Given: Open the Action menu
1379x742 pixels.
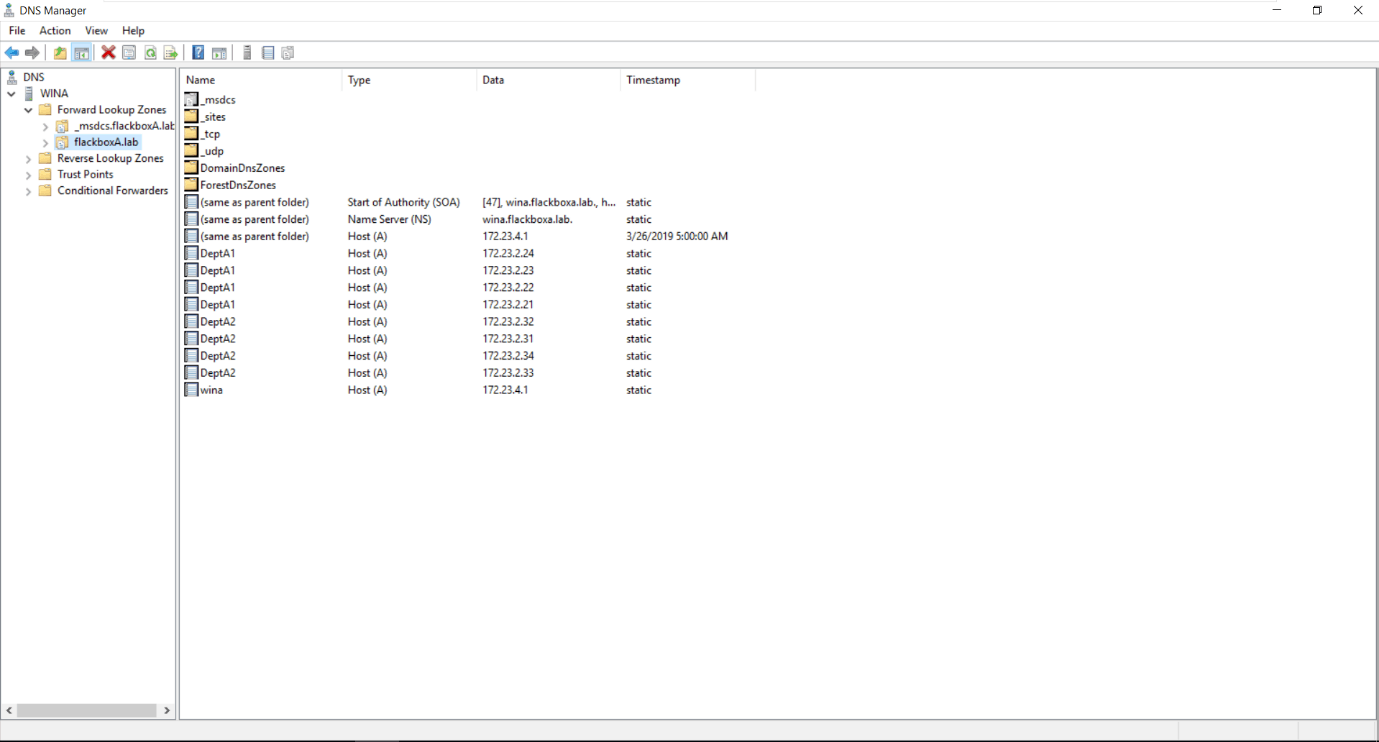Looking at the screenshot, I should click(x=55, y=31).
